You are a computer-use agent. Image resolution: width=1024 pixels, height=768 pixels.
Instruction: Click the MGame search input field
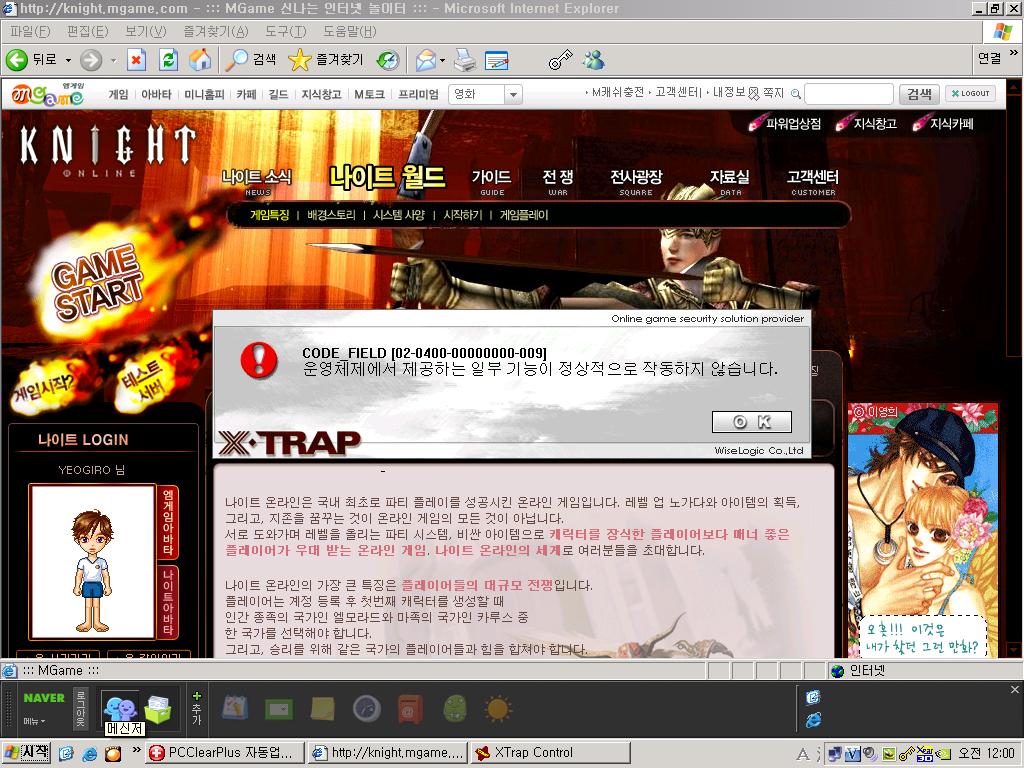(849, 94)
